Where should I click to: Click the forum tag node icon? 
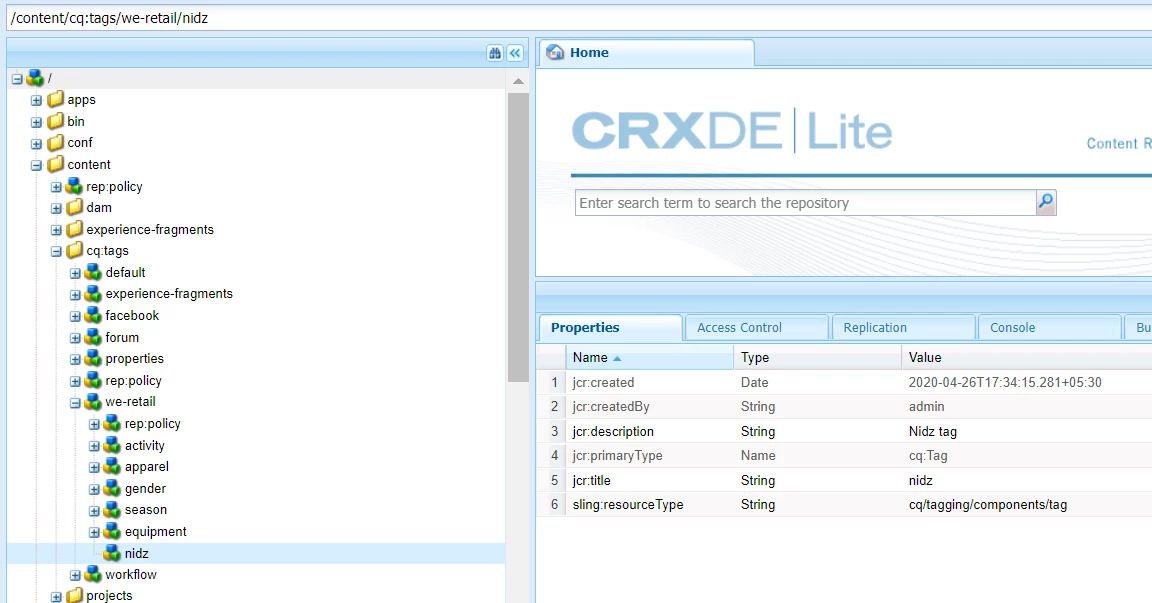click(x=93, y=337)
